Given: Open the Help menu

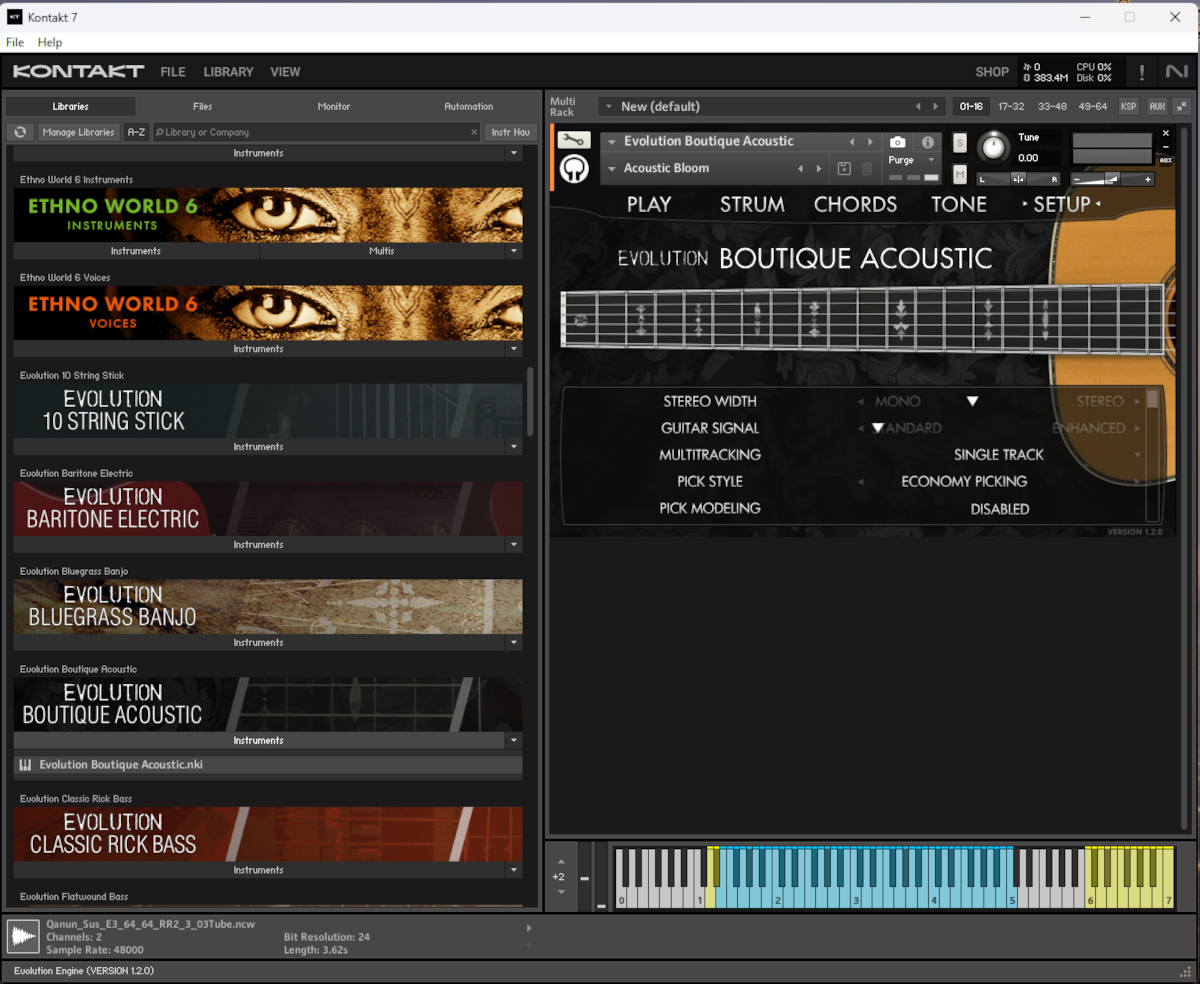Looking at the screenshot, I should click(x=50, y=42).
